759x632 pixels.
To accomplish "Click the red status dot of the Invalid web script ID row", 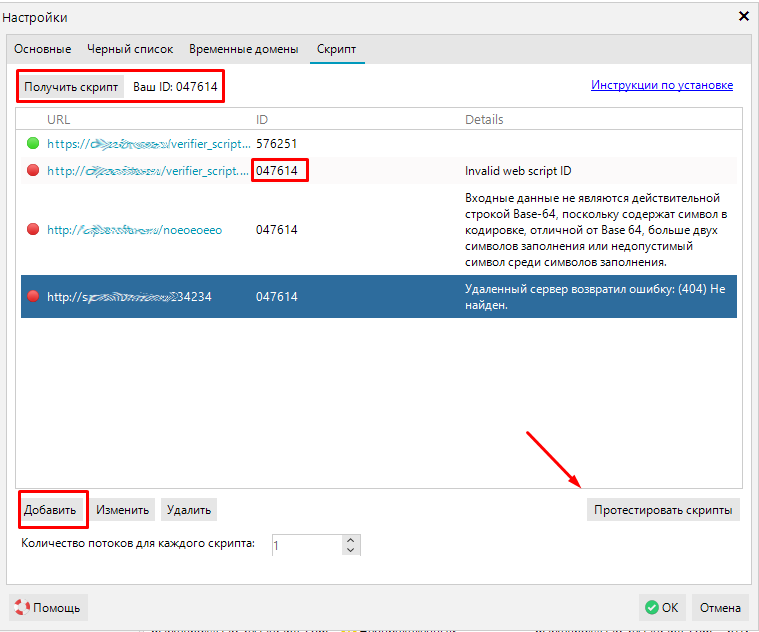I will (33, 170).
